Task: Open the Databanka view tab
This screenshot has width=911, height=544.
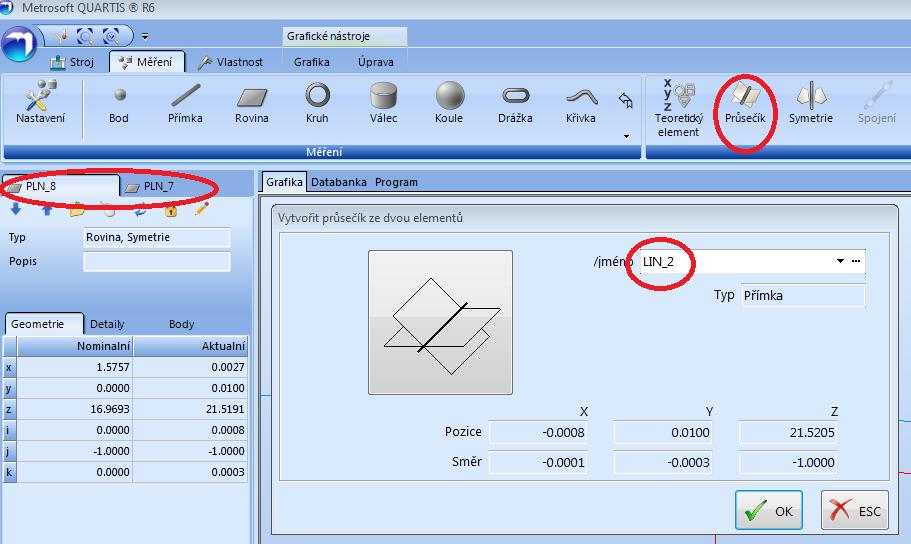Action: [x=339, y=182]
